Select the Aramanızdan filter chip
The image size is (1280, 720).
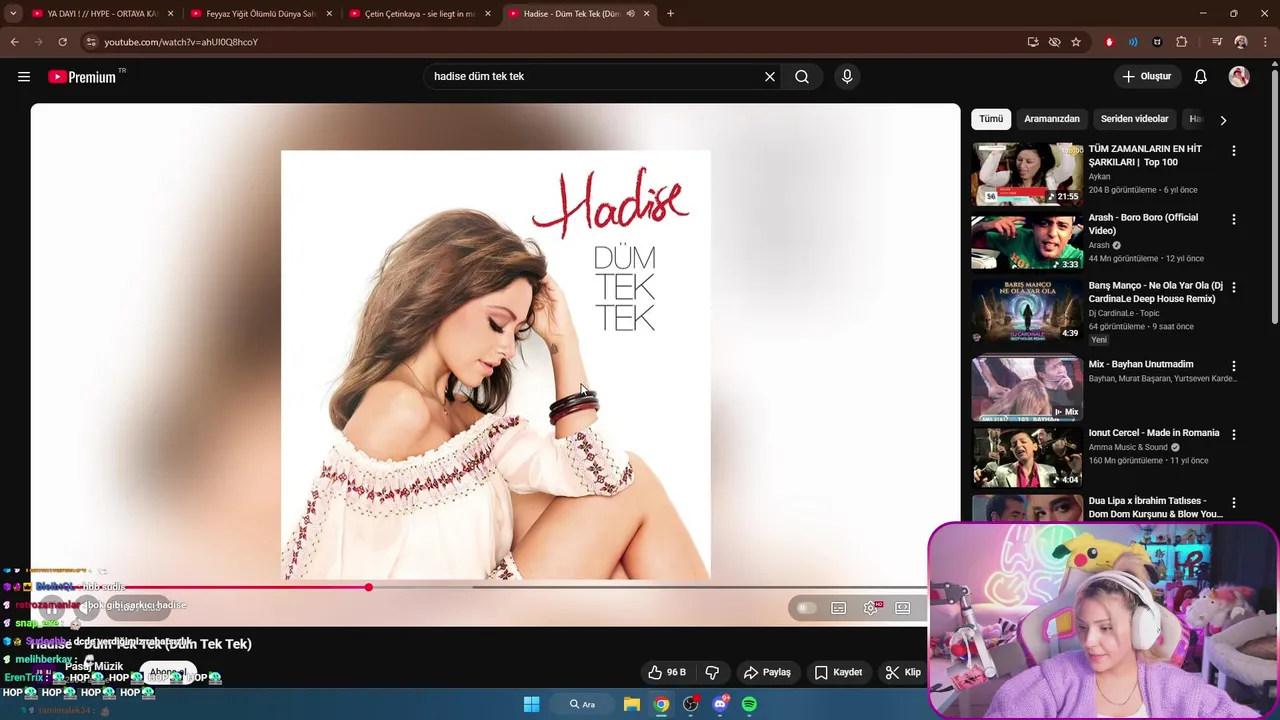[x=1052, y=119]
